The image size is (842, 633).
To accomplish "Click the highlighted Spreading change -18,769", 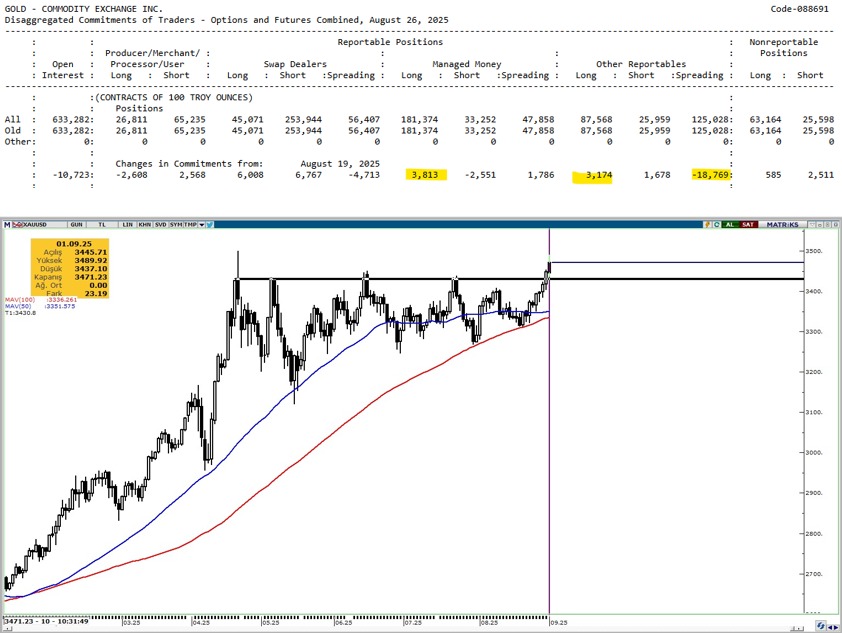I will 710,175.
